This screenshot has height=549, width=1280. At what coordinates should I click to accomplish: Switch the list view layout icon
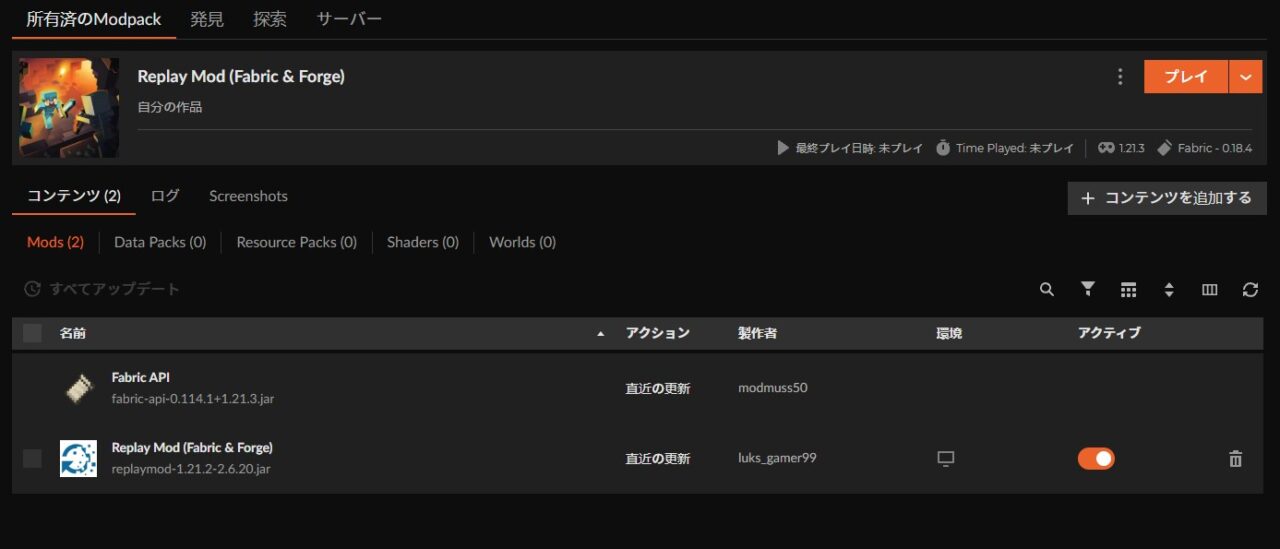point(1128,290)
